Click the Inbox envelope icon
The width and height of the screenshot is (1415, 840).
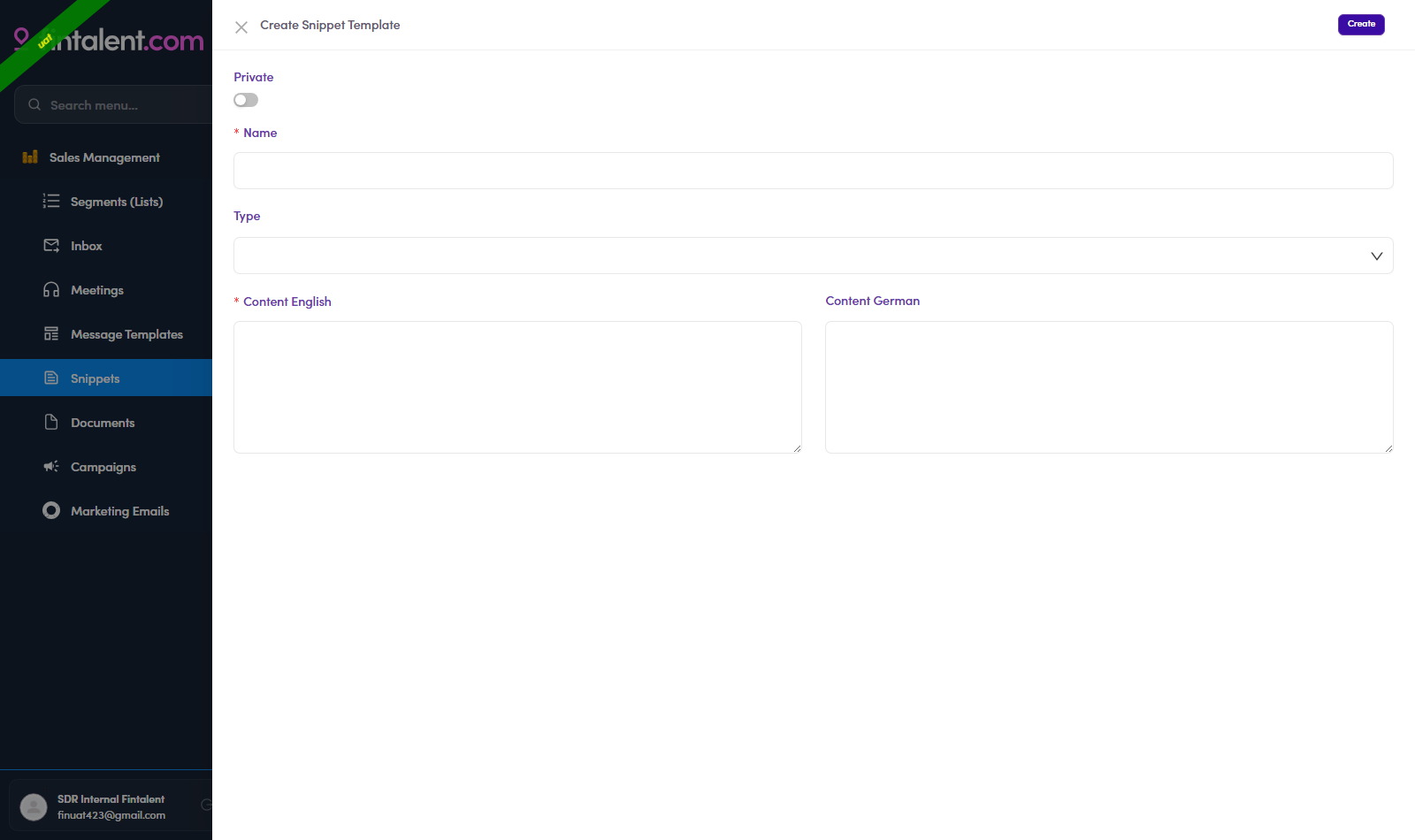click(51, 245)
